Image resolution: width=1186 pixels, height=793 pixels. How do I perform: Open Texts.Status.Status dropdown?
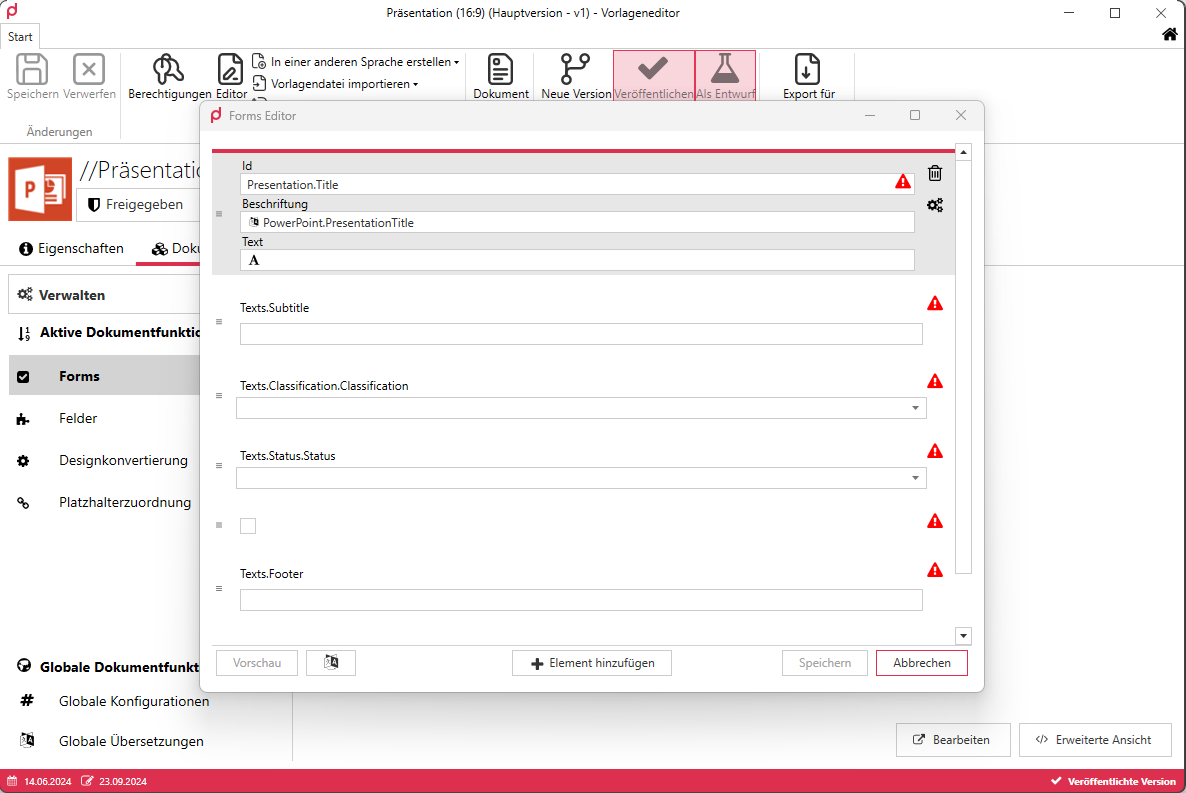[x=915, y=477]
